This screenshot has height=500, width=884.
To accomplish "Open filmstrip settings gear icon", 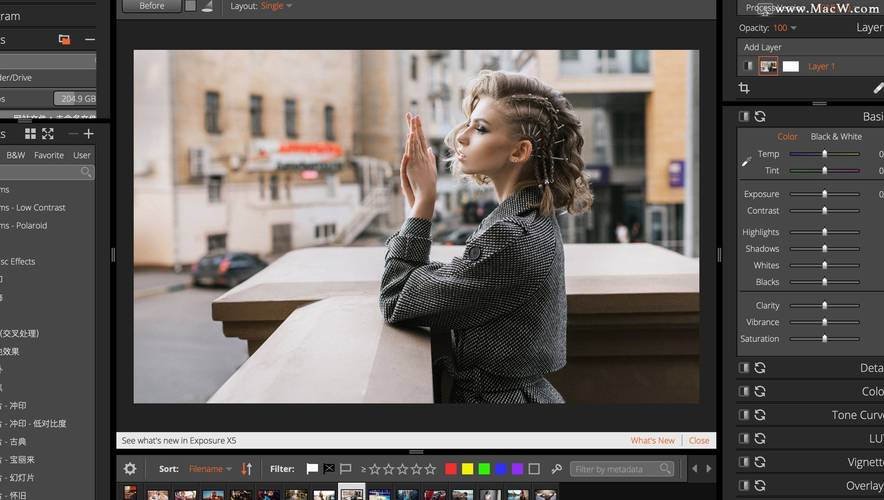I will (130, 468).
